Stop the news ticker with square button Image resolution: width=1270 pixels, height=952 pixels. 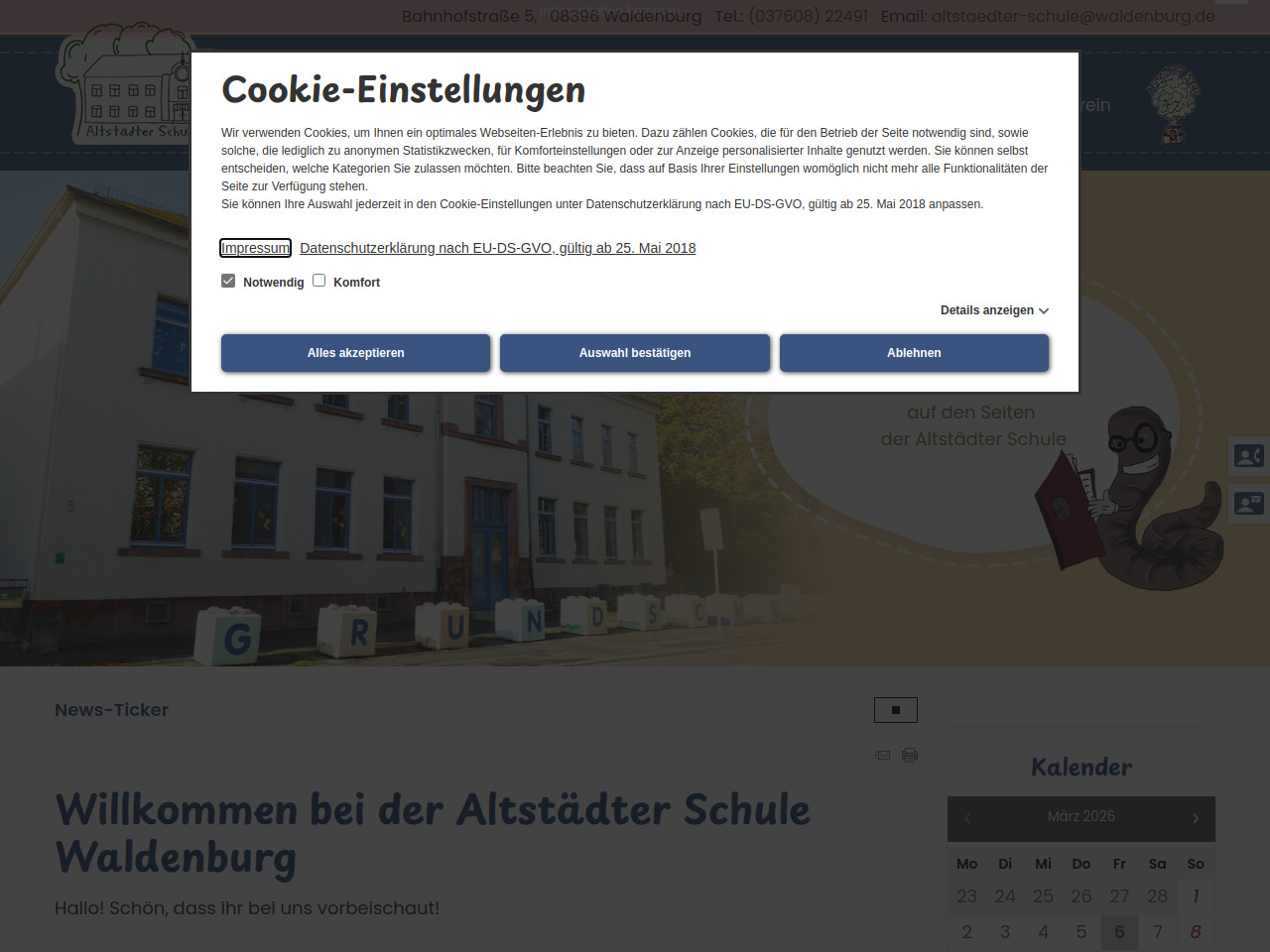(895, 710)
